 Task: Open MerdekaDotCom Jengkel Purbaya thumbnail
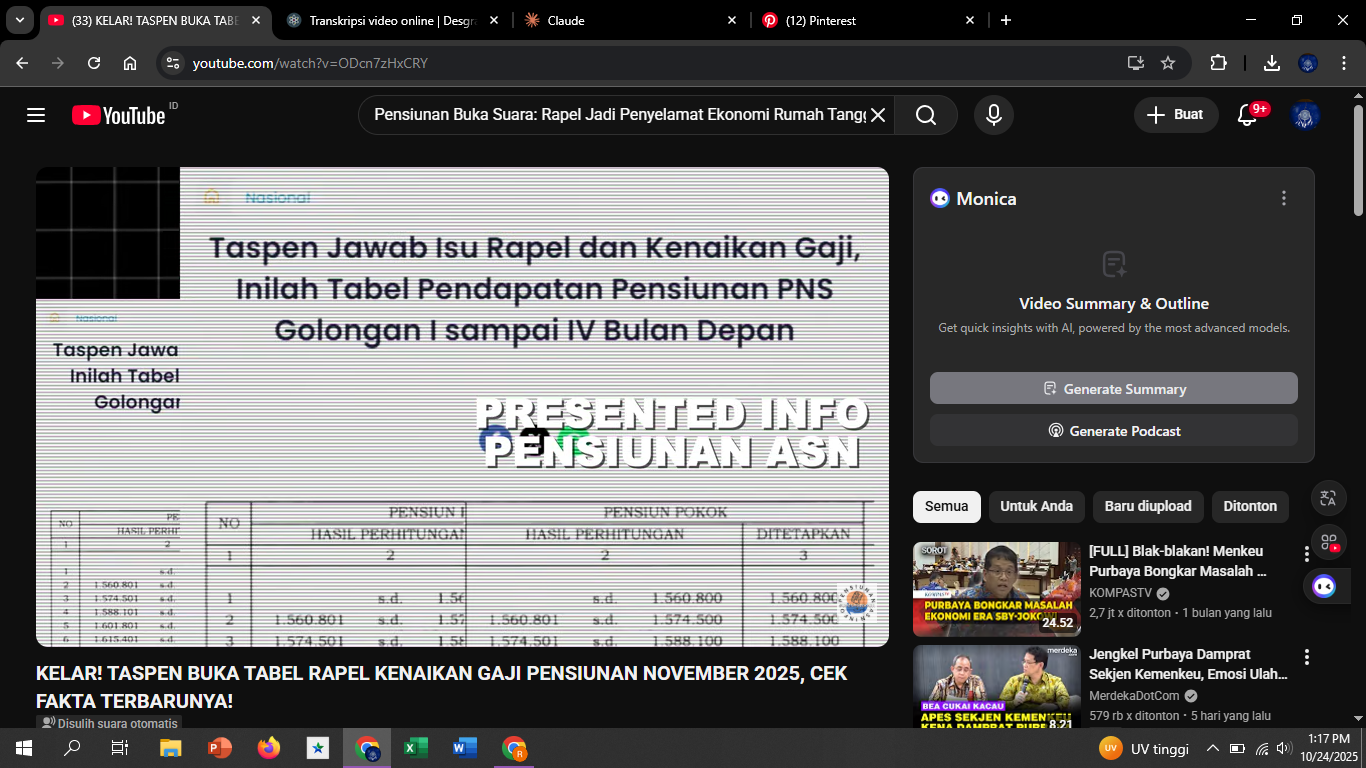pos(997,689)
